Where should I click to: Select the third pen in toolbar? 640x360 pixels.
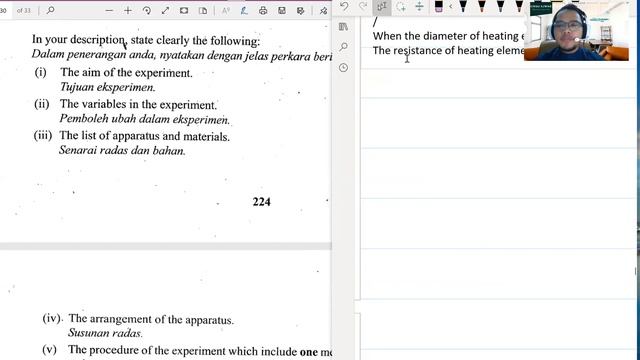(501, 6)
